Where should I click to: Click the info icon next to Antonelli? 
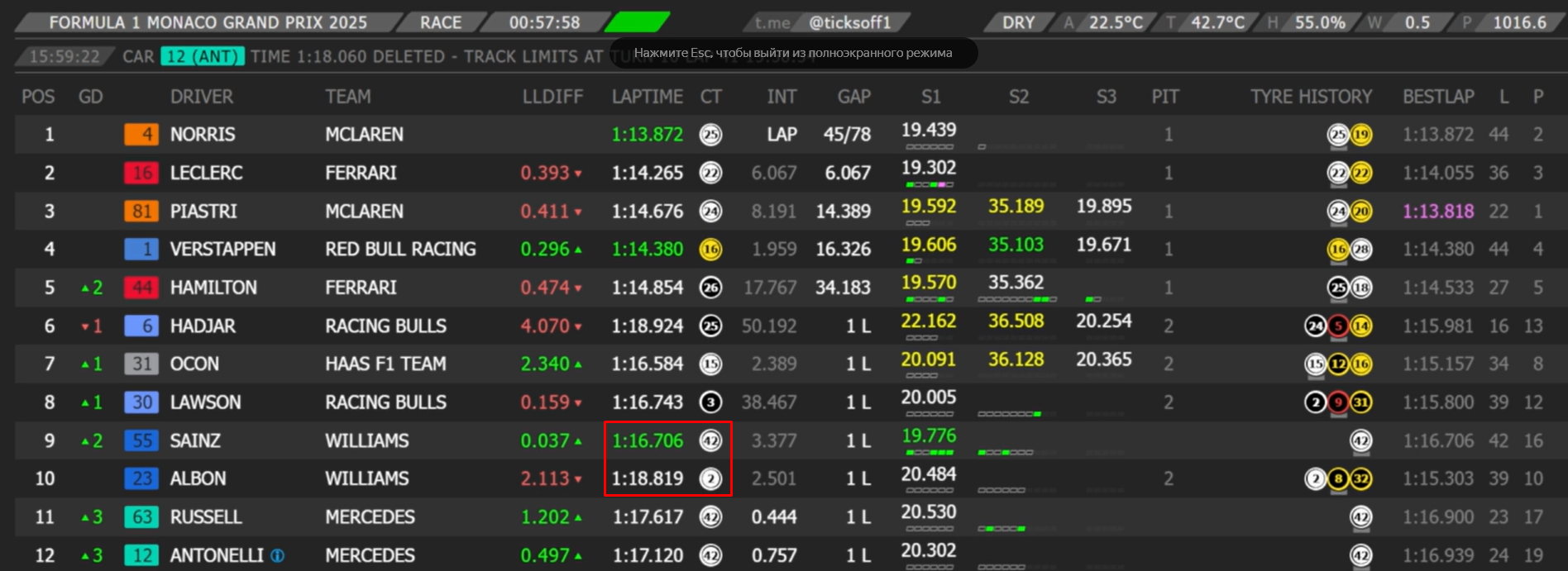click(278, 556)
